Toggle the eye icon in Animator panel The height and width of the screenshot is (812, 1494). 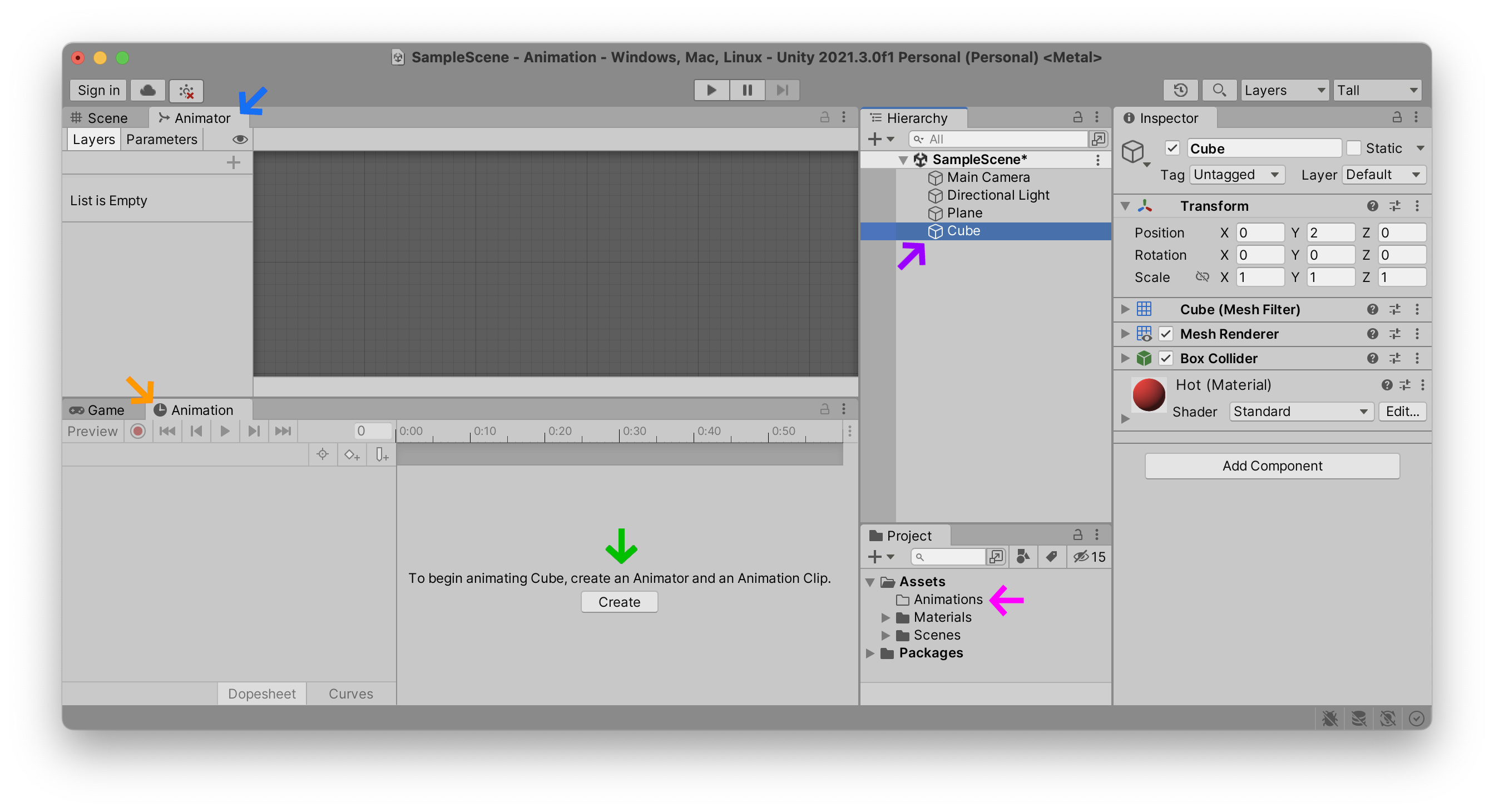click(x=240, y=139)
